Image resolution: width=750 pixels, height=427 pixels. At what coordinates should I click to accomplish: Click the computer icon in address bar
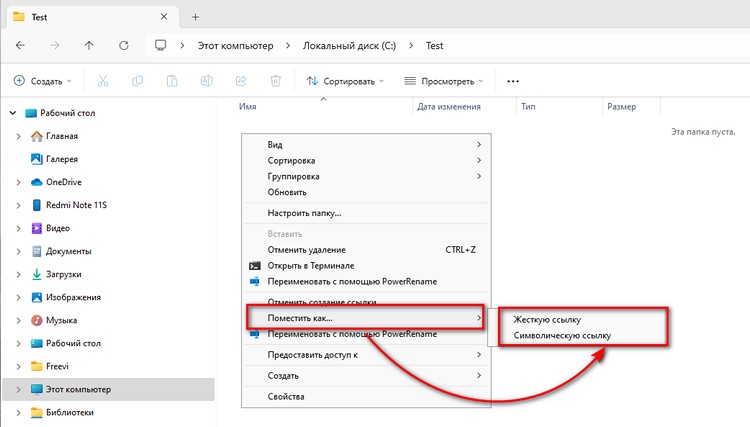pos(161,45)
